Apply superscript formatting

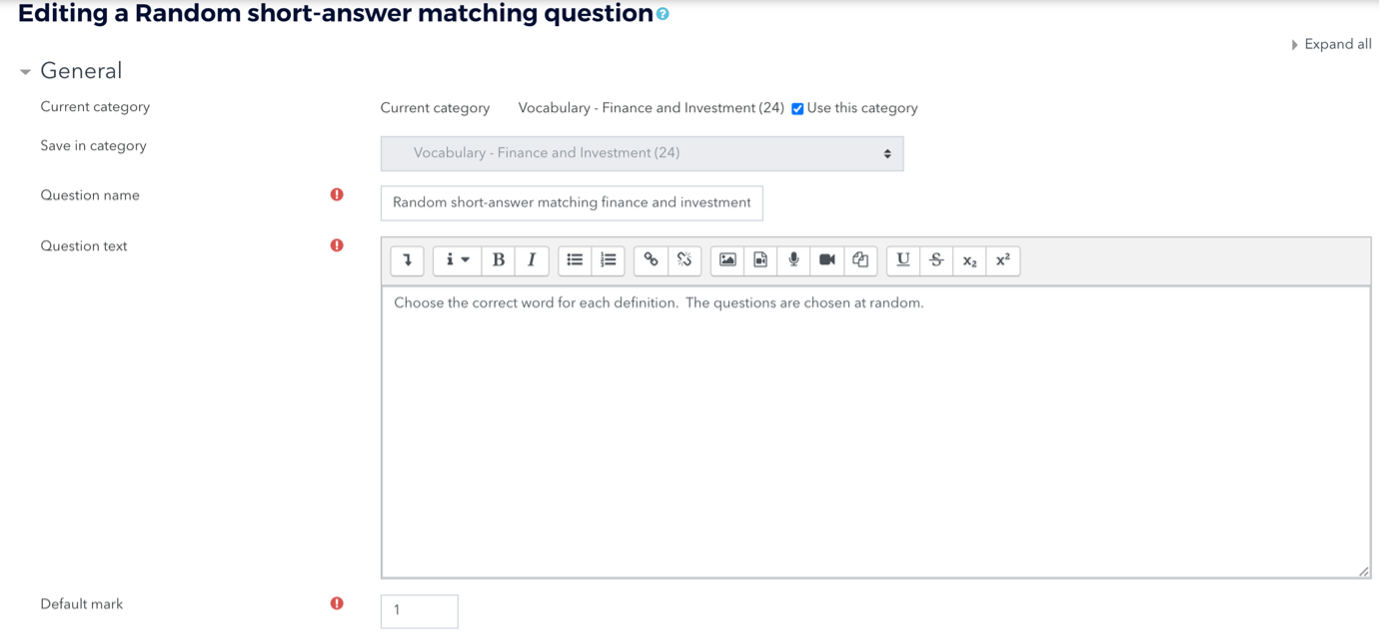point(1002,260)
